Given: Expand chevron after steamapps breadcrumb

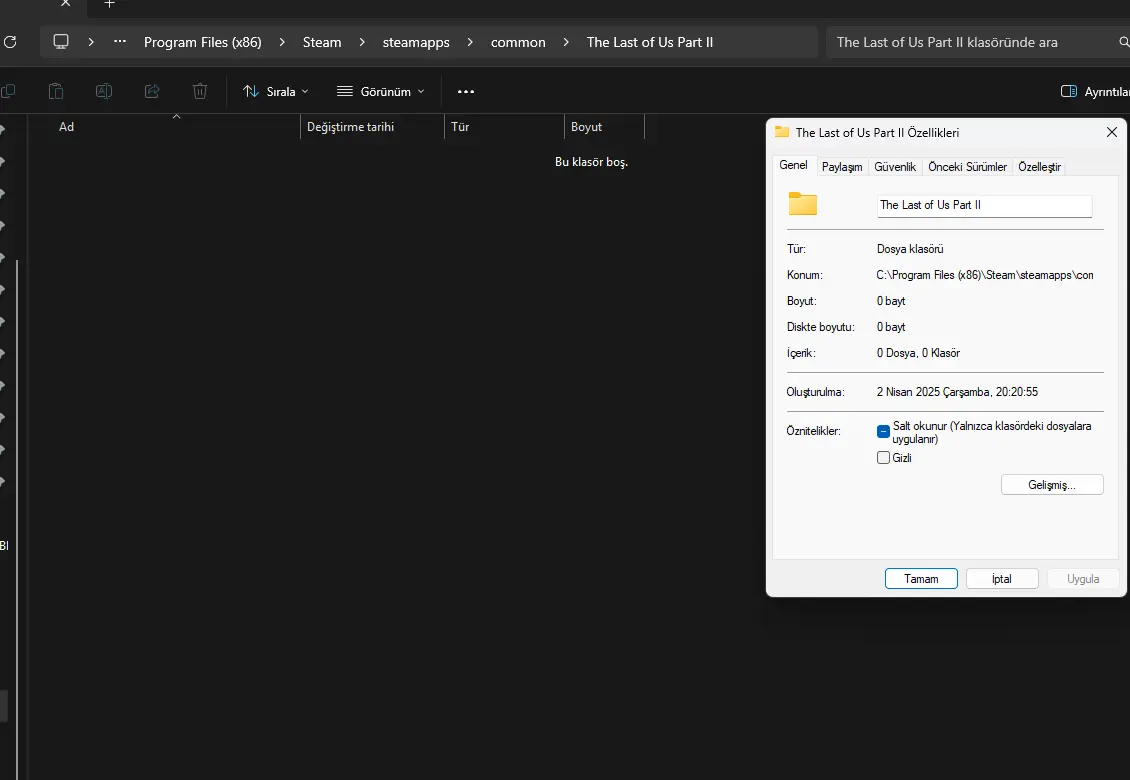Looking at the screenshot, I should [x=470, y=43].
